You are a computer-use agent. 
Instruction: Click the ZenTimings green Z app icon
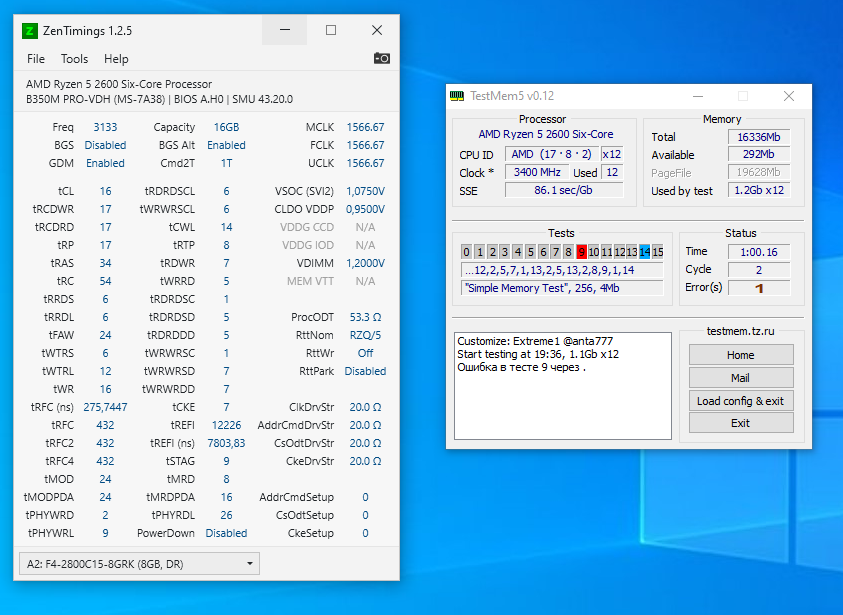point(30,31)
